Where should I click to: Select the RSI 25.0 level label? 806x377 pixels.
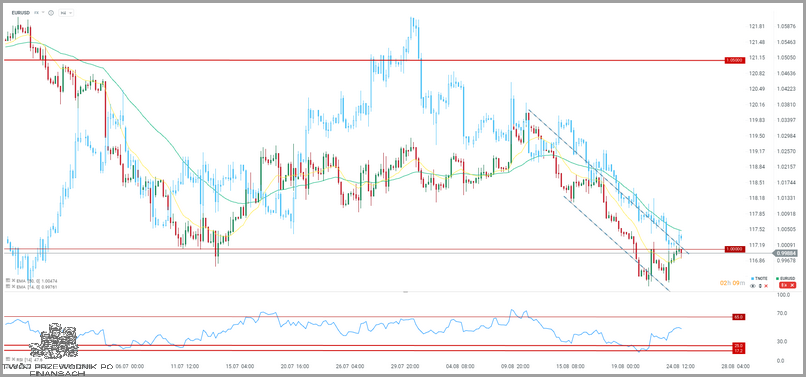738,346
